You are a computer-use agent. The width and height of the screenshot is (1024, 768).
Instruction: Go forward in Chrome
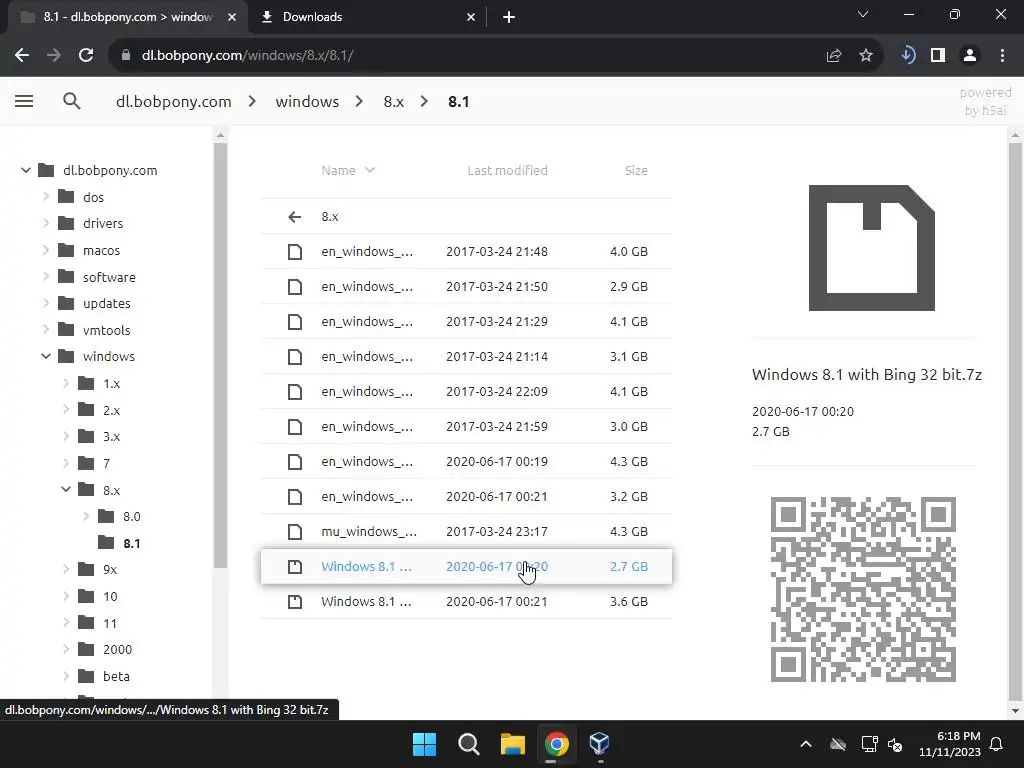pyautogui.click(x=54, y=56)
